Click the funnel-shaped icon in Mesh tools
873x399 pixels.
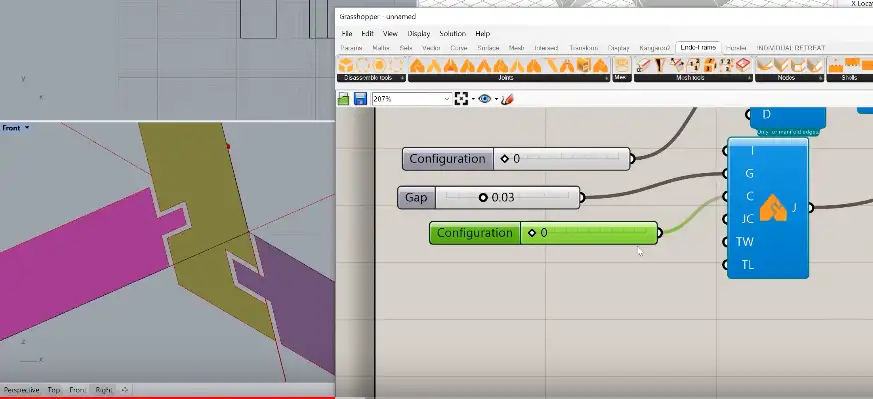(x=660, y=65)
